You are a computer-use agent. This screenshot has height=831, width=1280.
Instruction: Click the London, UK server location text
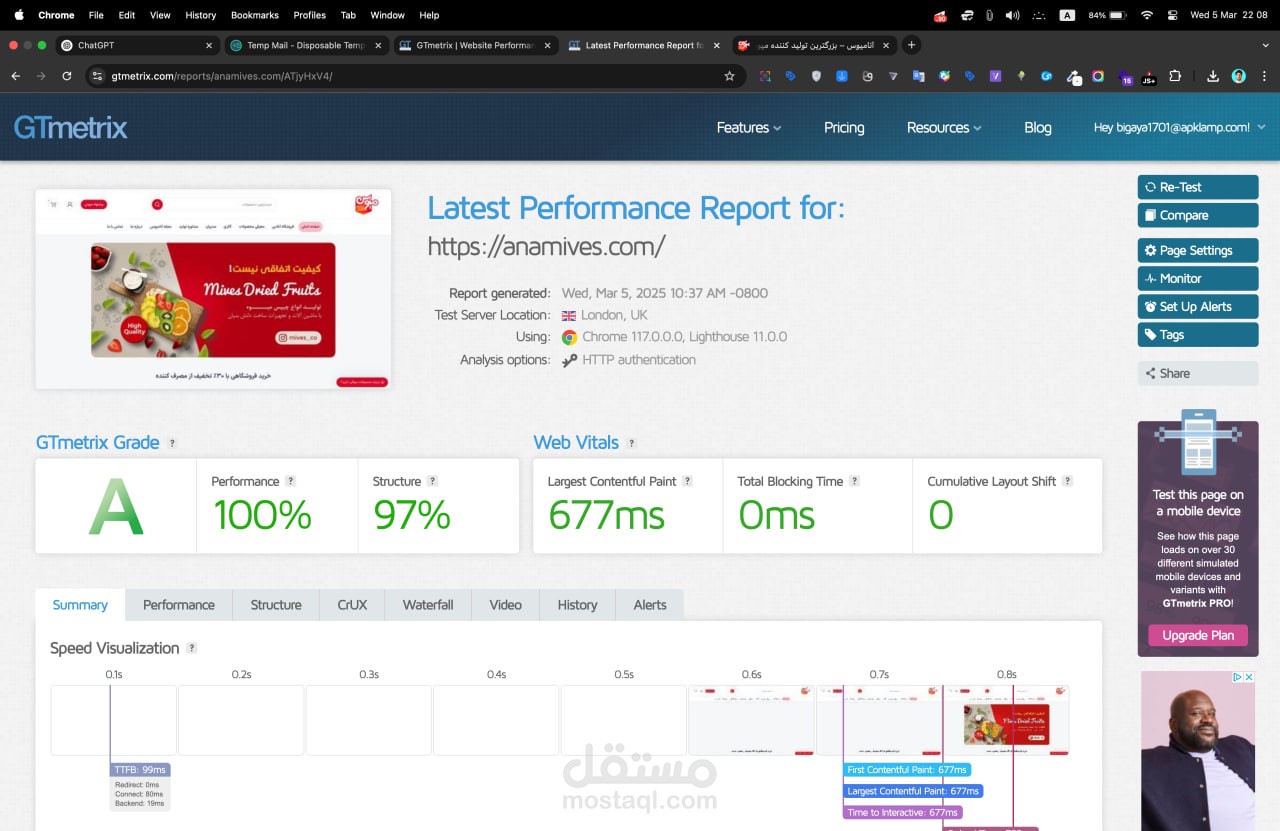click(615, 315)
